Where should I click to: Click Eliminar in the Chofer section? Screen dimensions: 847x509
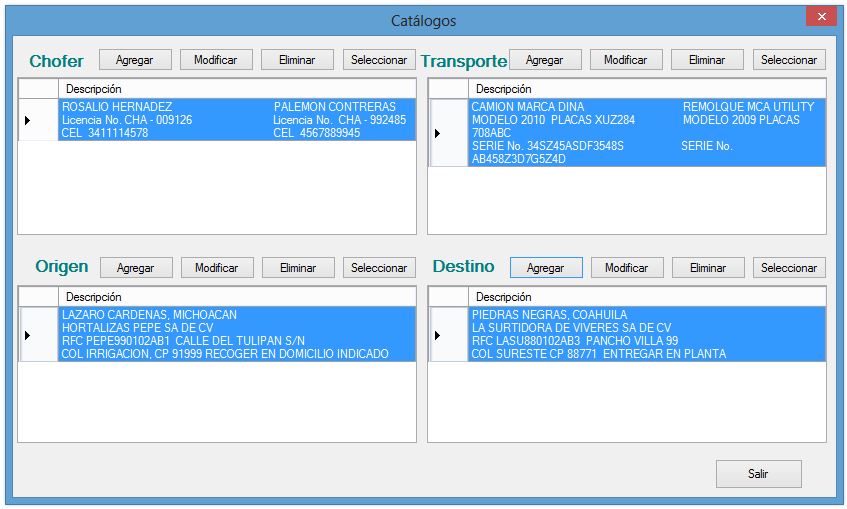[x=297, y=60]
